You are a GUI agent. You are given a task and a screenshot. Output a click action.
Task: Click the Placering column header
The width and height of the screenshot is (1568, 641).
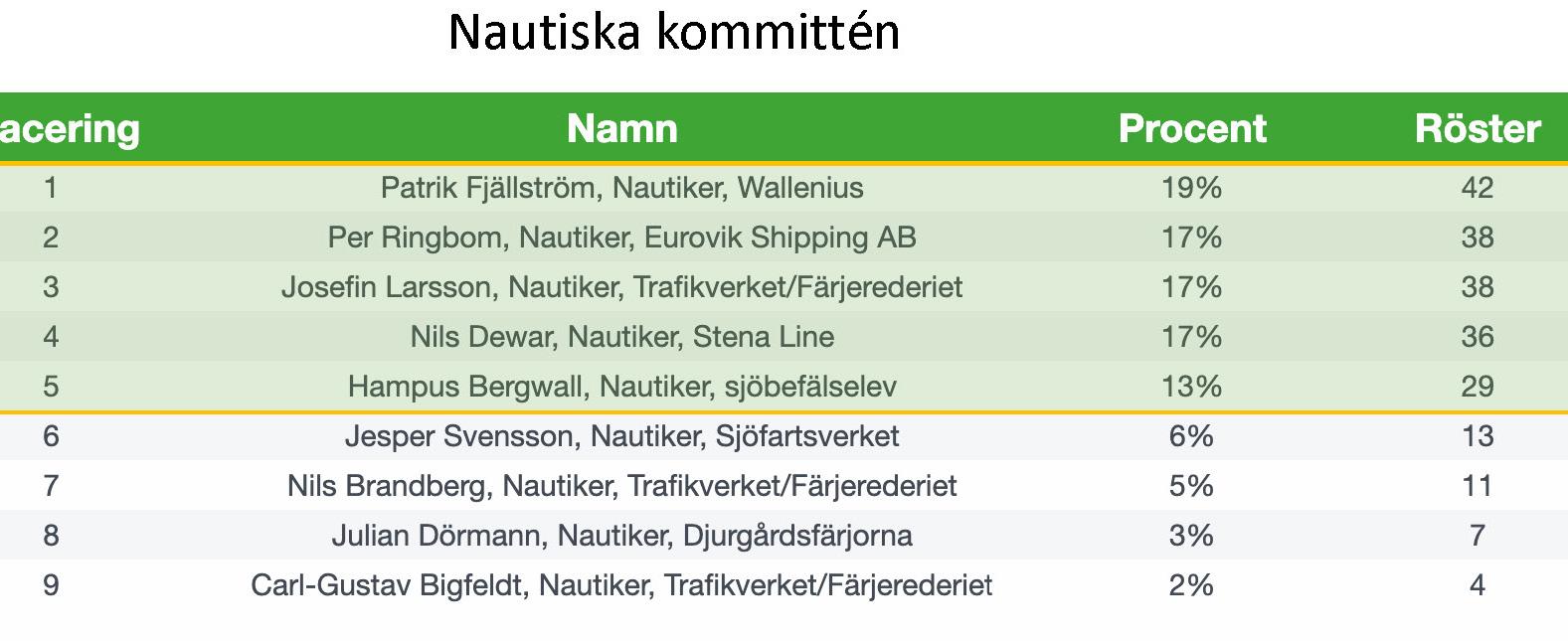point(70,128)
